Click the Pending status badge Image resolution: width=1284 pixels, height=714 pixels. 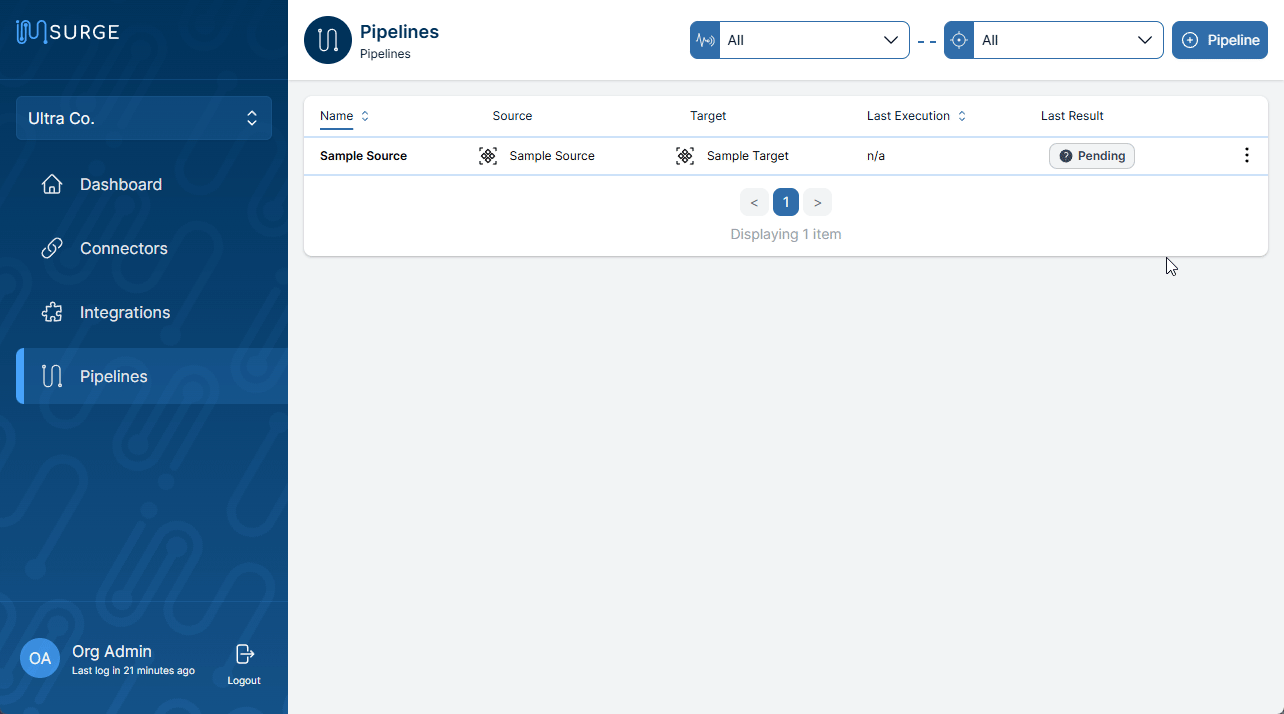(x=1091, y=156)
